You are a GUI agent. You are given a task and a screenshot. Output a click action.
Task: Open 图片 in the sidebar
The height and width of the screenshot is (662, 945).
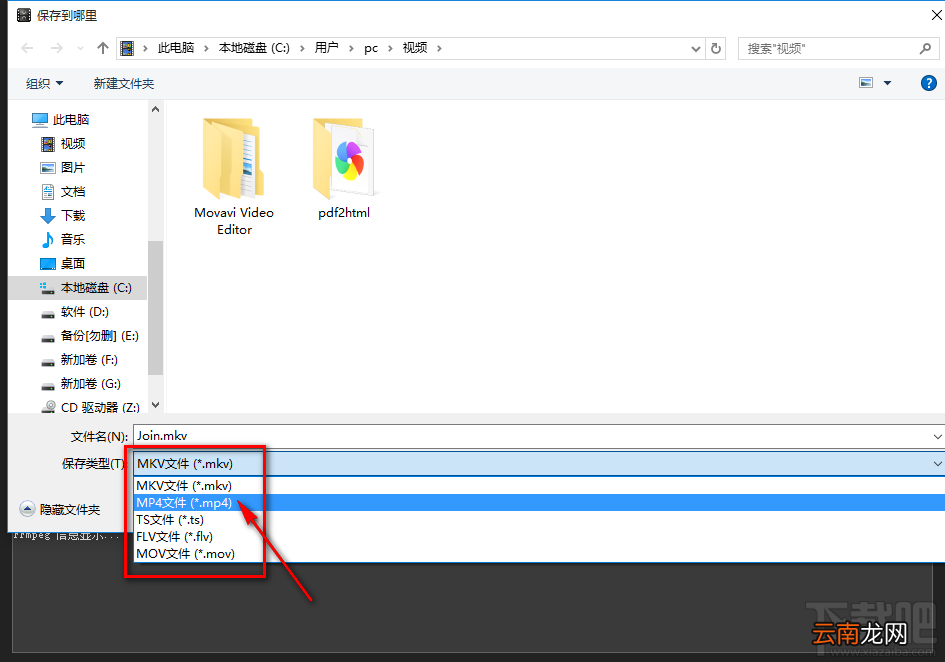[63, 168]
